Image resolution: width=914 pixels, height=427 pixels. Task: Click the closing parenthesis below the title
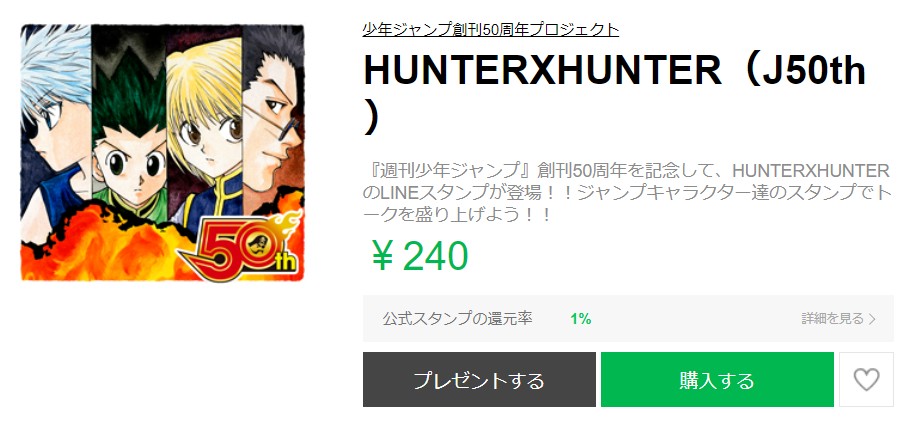[371, 119]
